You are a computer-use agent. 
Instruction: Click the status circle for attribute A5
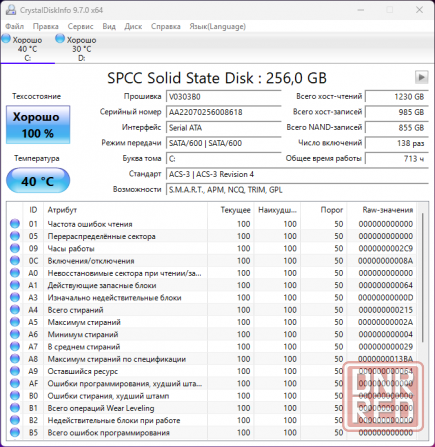click(x=15, y=322)
